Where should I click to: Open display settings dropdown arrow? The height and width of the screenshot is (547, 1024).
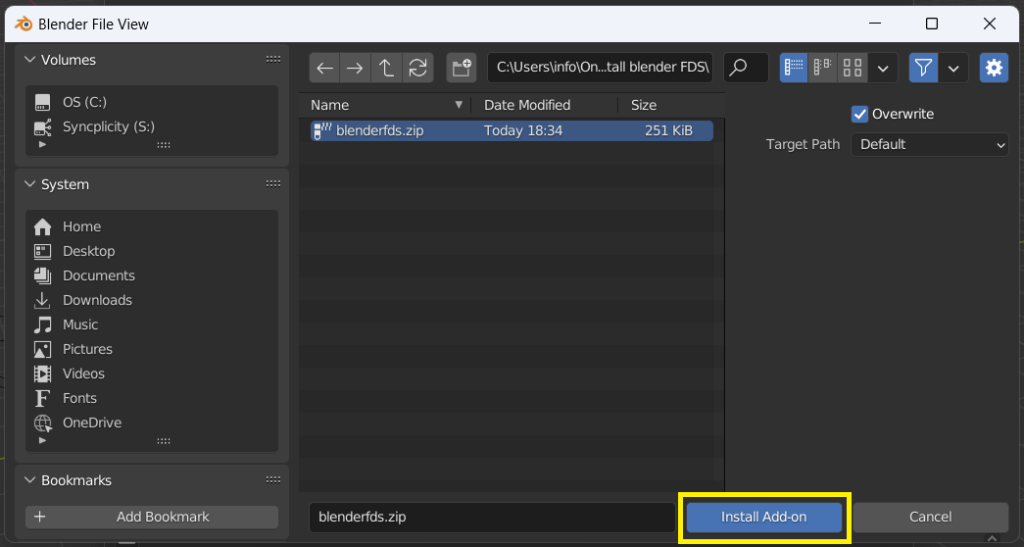point(883,68)
